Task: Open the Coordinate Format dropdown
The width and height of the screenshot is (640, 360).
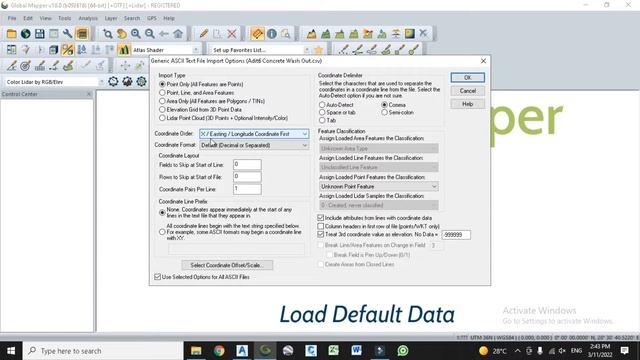Action: pos(254,145)
